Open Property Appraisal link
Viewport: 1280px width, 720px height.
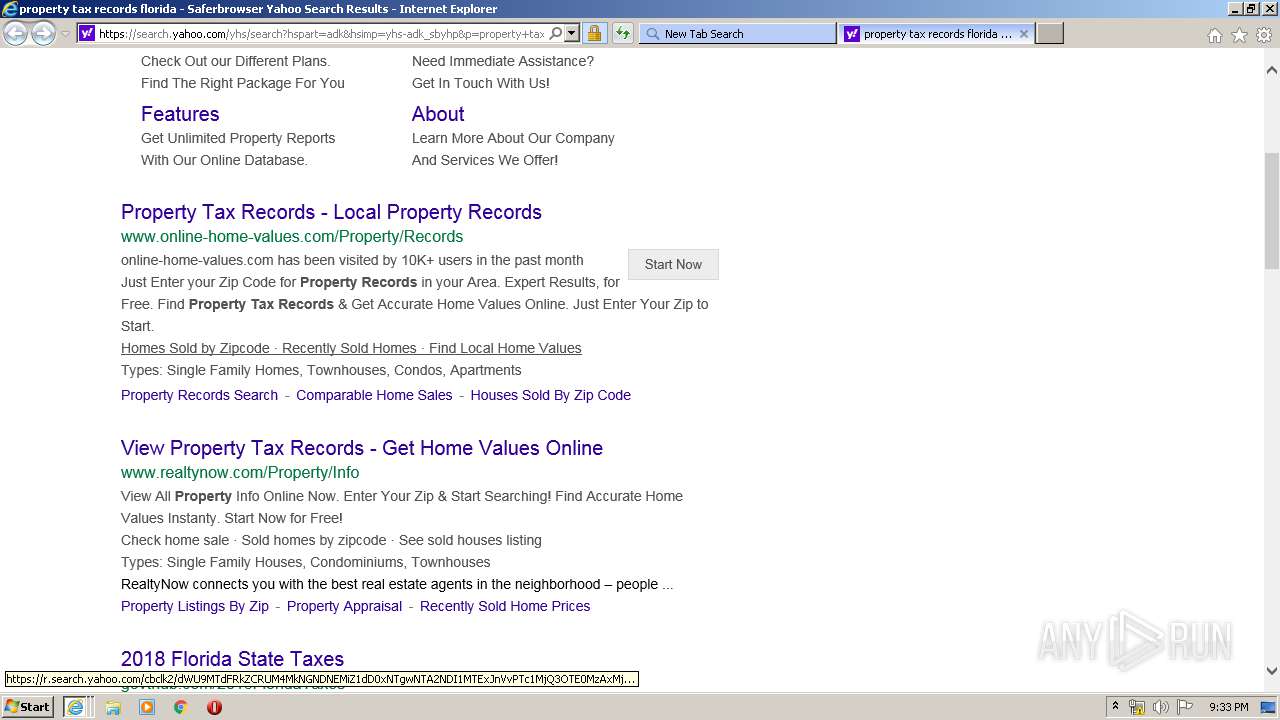point(344,606)
